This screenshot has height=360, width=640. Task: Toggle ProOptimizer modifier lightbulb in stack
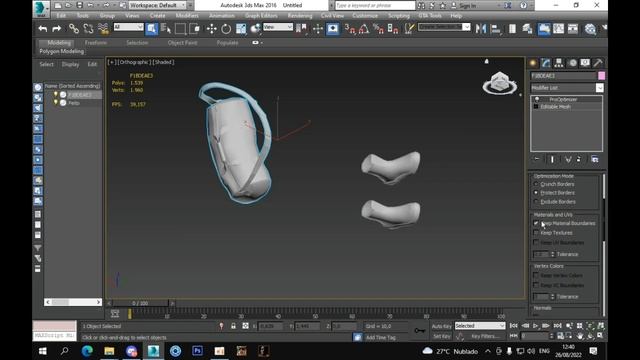click(537, 99)
